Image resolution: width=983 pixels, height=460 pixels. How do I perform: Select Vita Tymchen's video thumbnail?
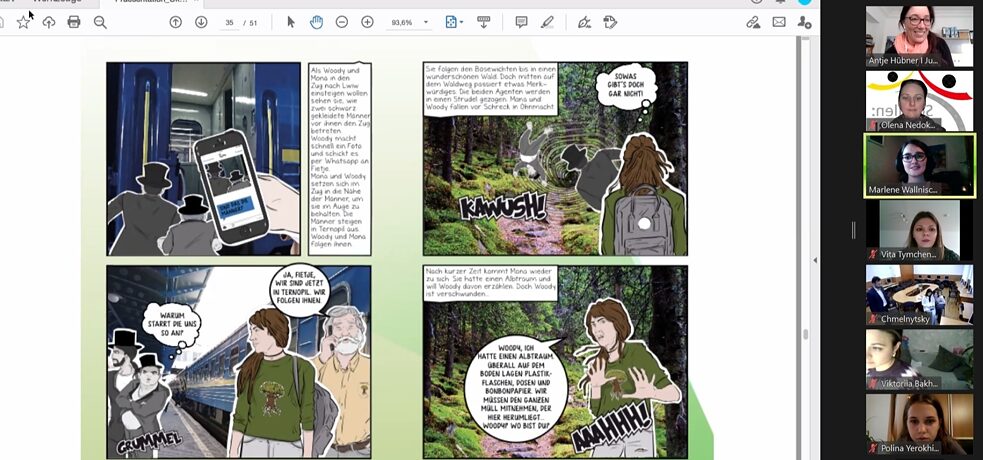point(919,231)
